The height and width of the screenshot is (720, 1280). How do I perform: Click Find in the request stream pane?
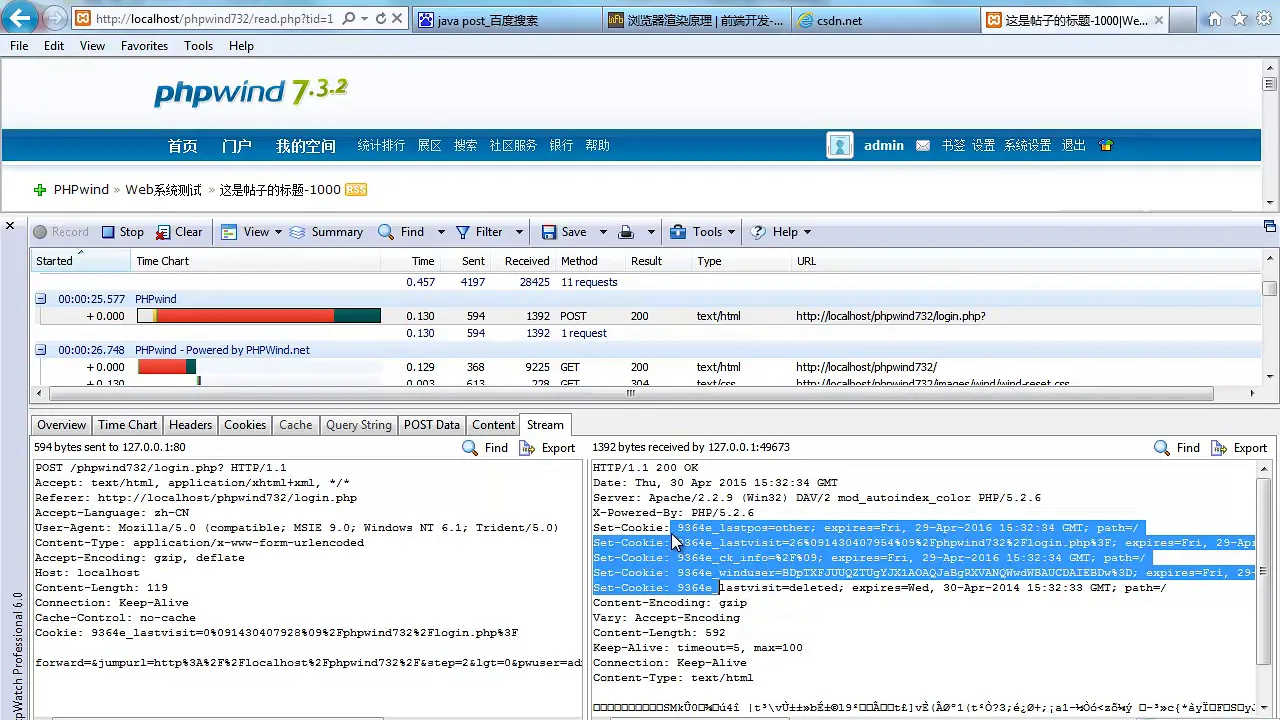[x=485, y=448]
